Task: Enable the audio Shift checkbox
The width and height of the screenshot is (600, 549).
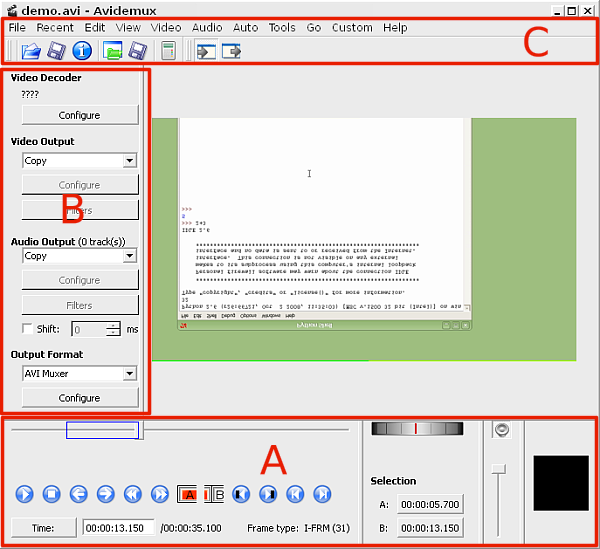Action: click(x=27, y=329)
